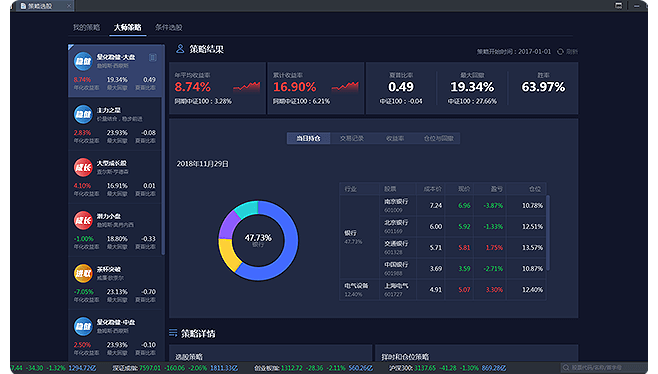Screen dimensions: 658x374
Task: Select the 南京银行 row in holdings table
Action: (443, 206)
